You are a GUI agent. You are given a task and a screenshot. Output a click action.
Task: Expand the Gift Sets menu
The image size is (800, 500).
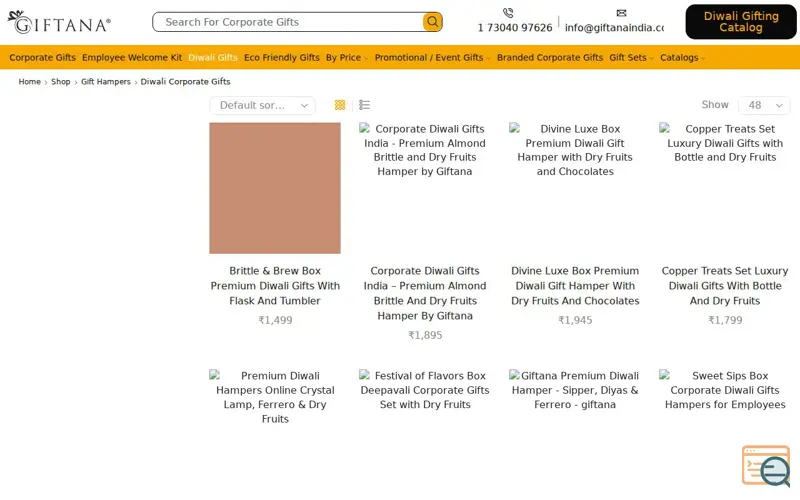tap(631, 58)
